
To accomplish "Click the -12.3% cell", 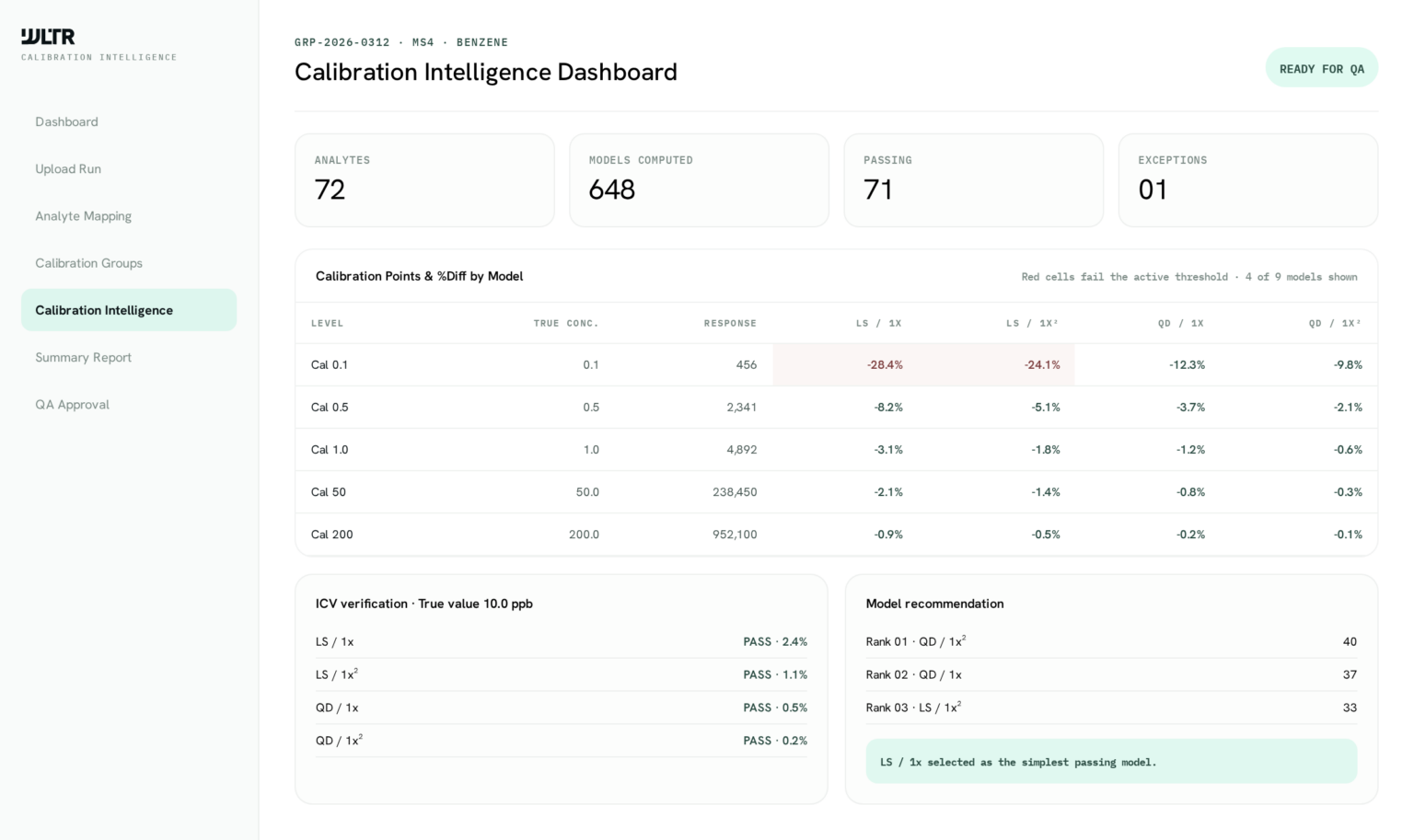I will click(x=1187, y=364).
